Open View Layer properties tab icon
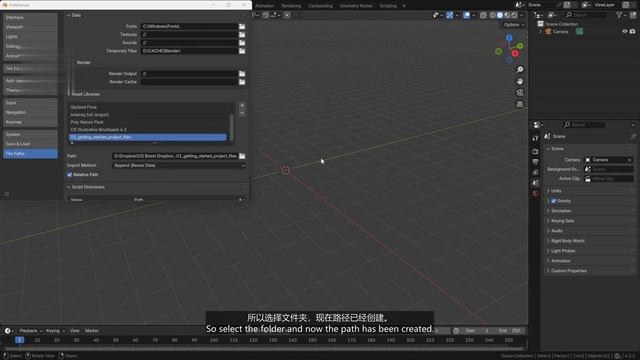 (x=535, y=172)
